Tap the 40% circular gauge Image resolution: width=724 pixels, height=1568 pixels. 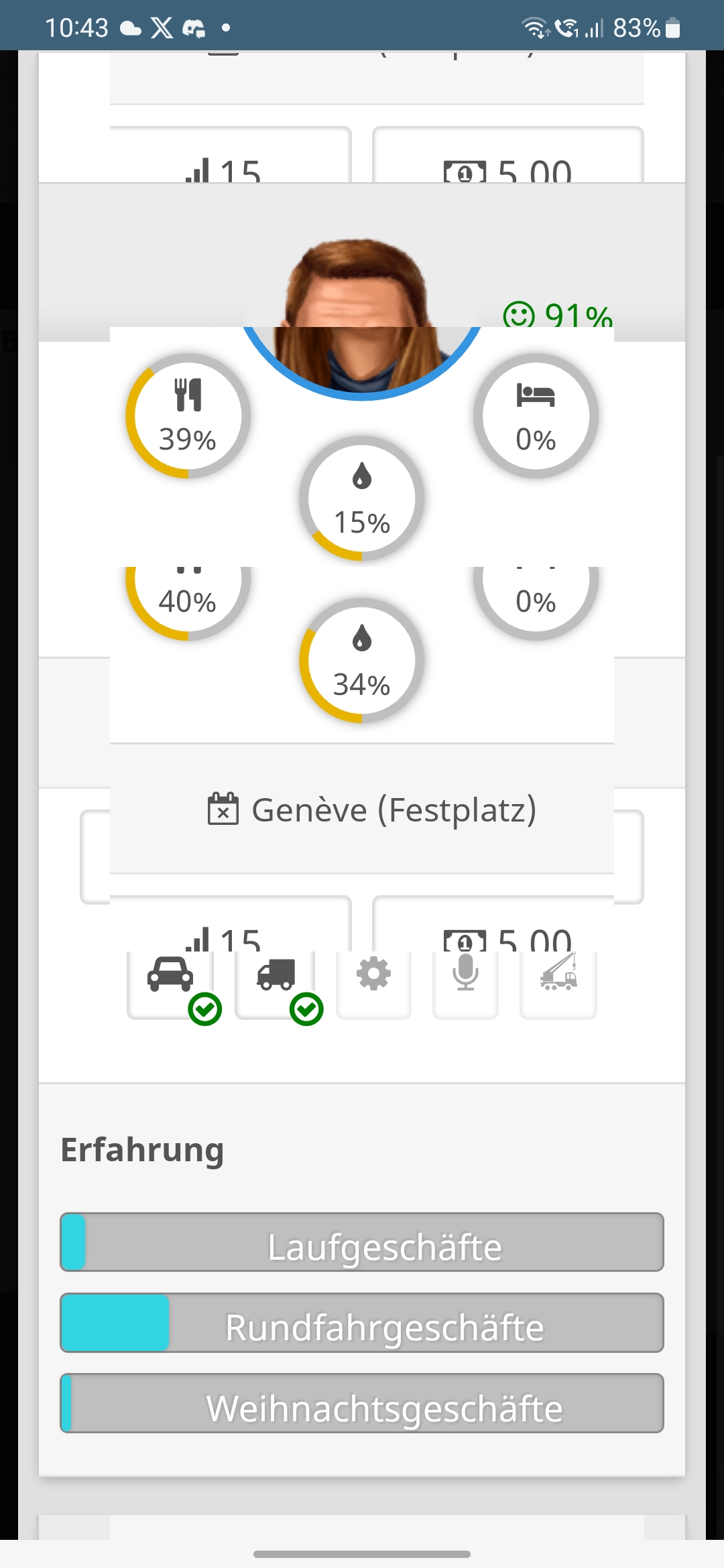[188, 598]
